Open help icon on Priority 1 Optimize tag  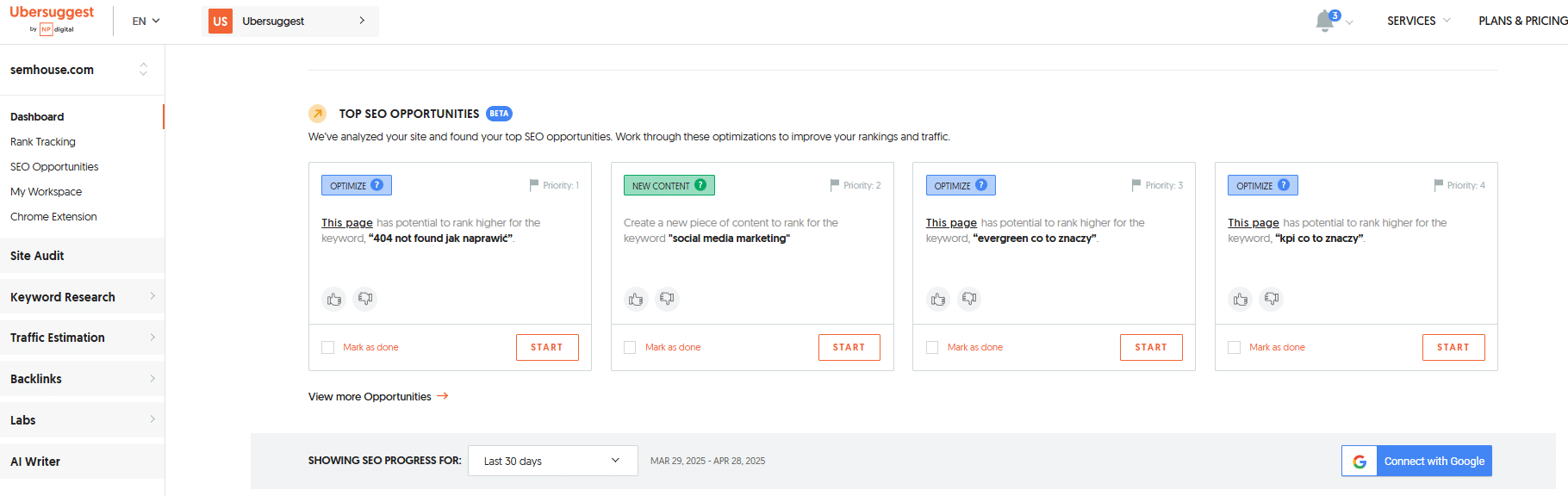pos(376,184)
